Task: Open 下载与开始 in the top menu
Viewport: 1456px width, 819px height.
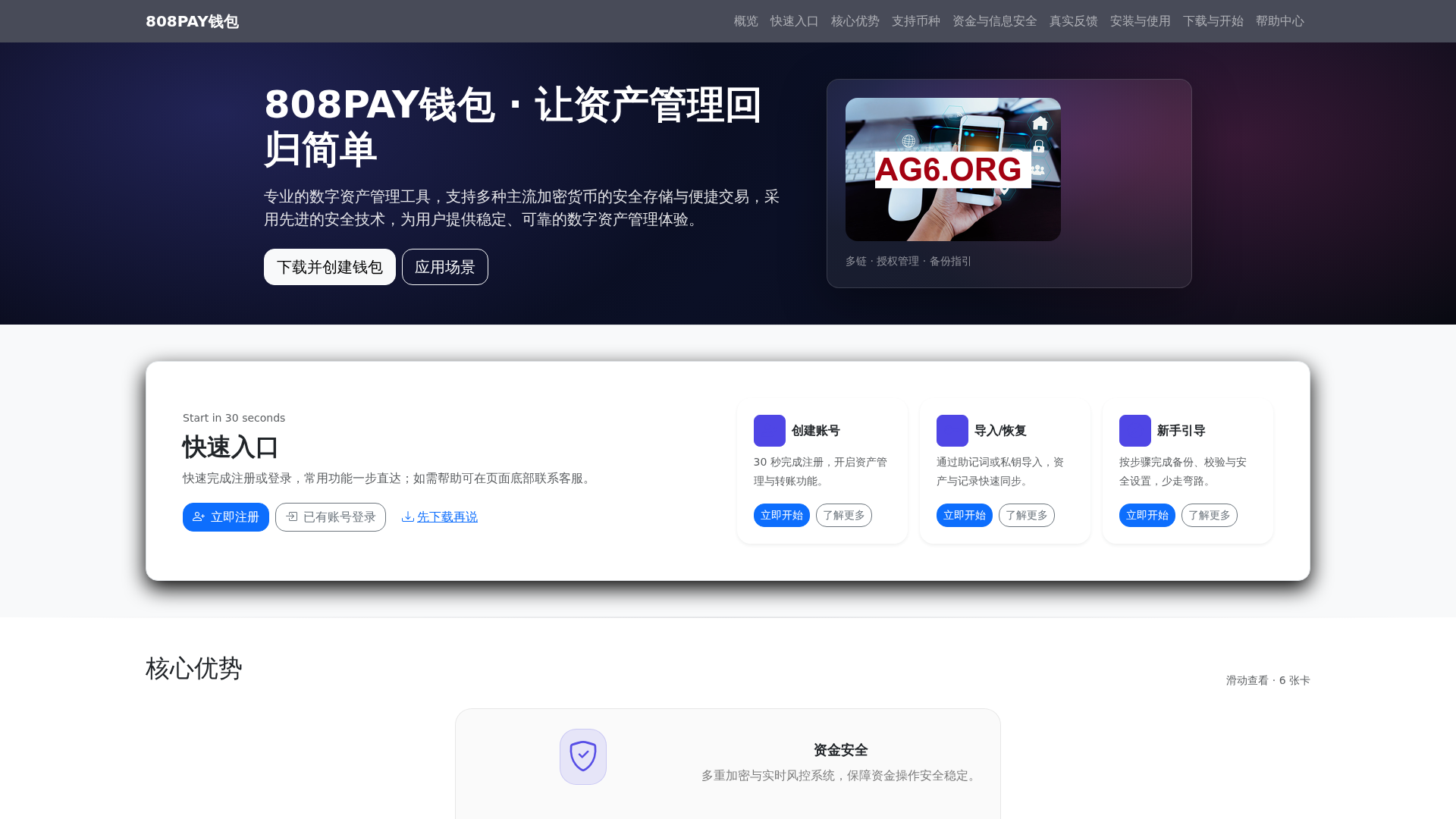Action: (1213, 21)
